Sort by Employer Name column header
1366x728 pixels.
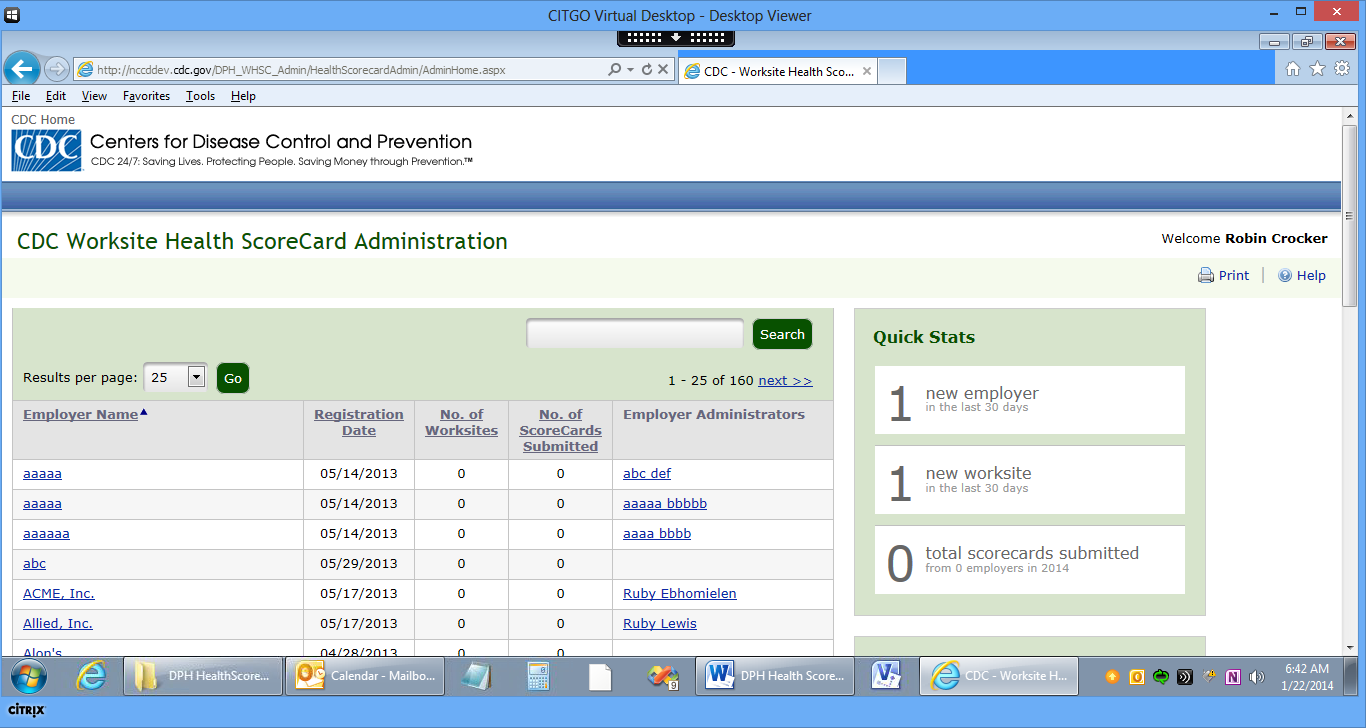click(x=80, y=415)
